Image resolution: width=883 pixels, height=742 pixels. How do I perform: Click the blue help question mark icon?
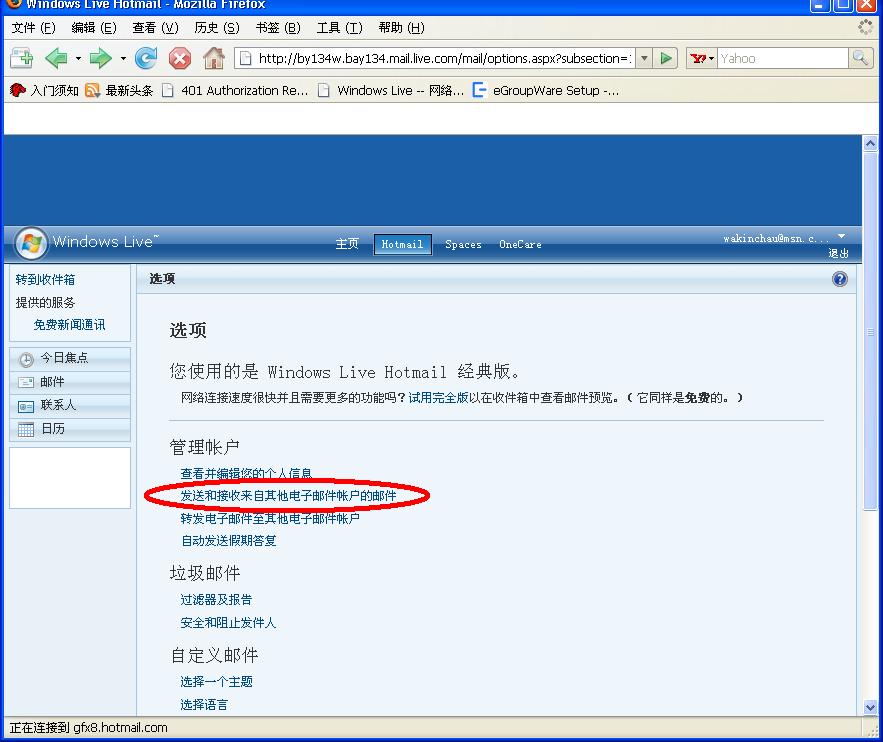click(x=839, y=279)
